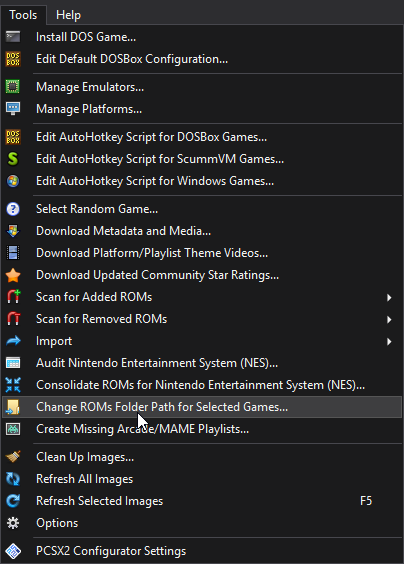Click the PCSX2 Configurator diamond icon
Image resolution: width=404 pixels, height=564 pixels.
coord(13,551)
